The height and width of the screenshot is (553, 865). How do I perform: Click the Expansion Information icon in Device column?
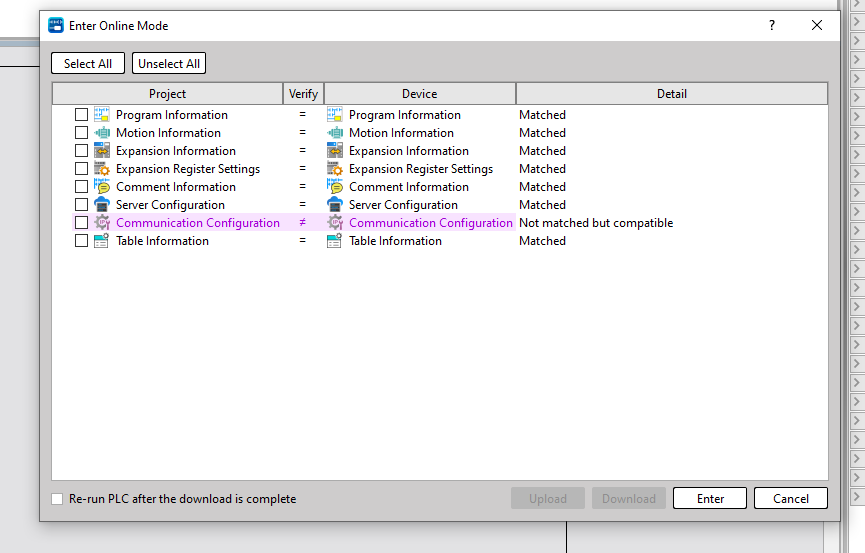(x=335, y=151)
